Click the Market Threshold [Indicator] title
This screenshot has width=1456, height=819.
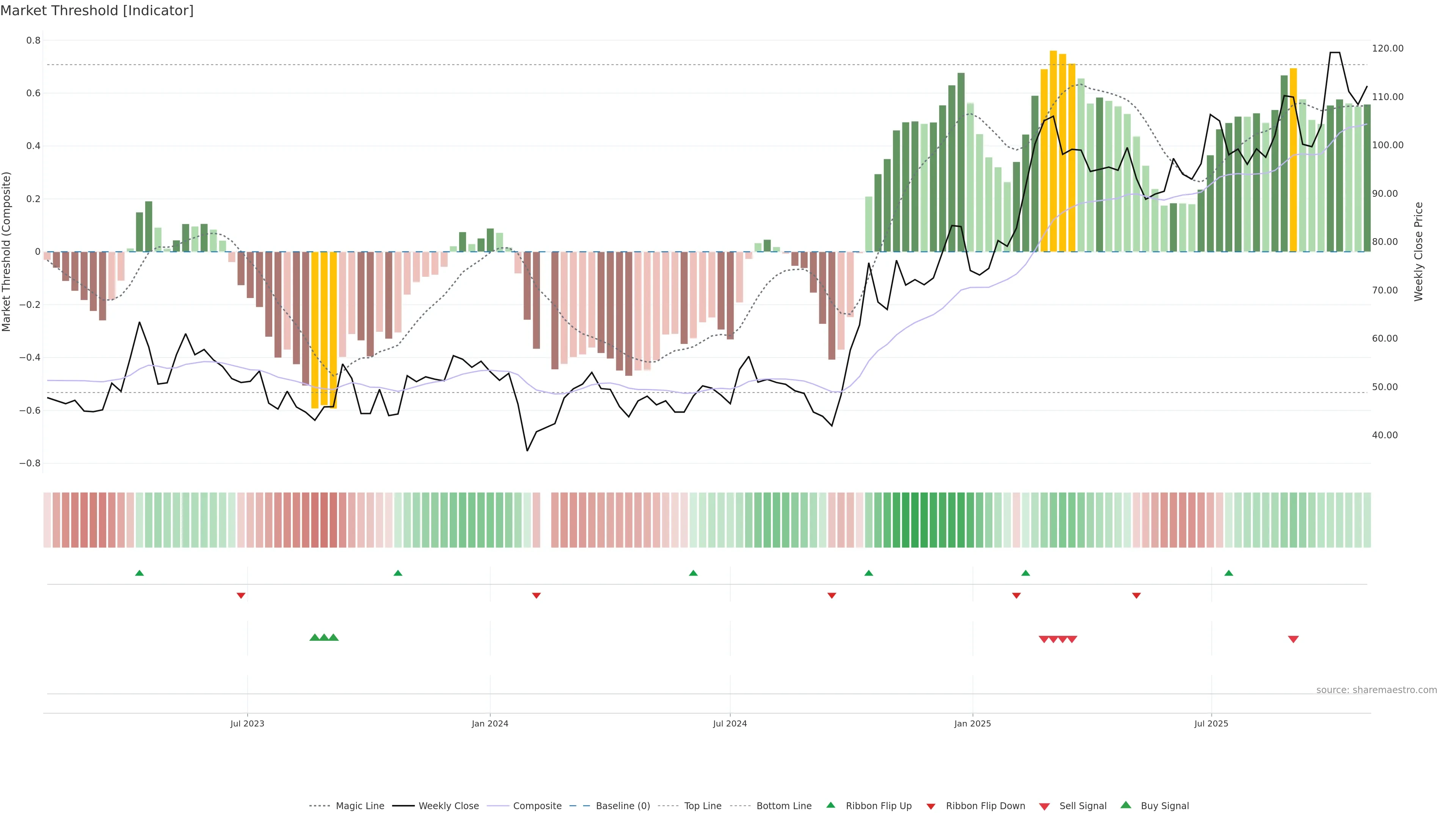tap(97, 11)
